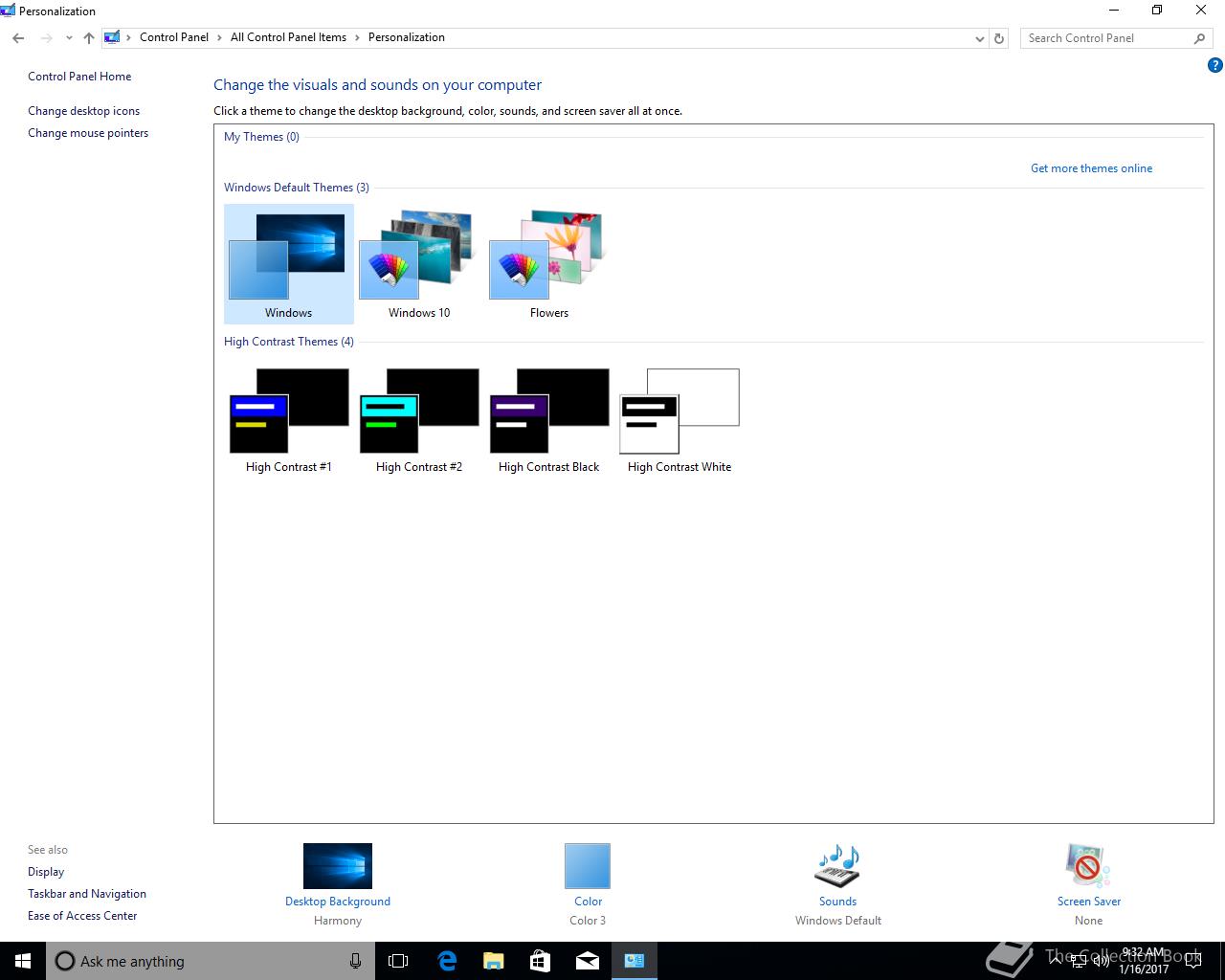Viewport: 1225px width, 980px height.
Task: Open Taskbar and Navigation link
Action: point(87,894)
